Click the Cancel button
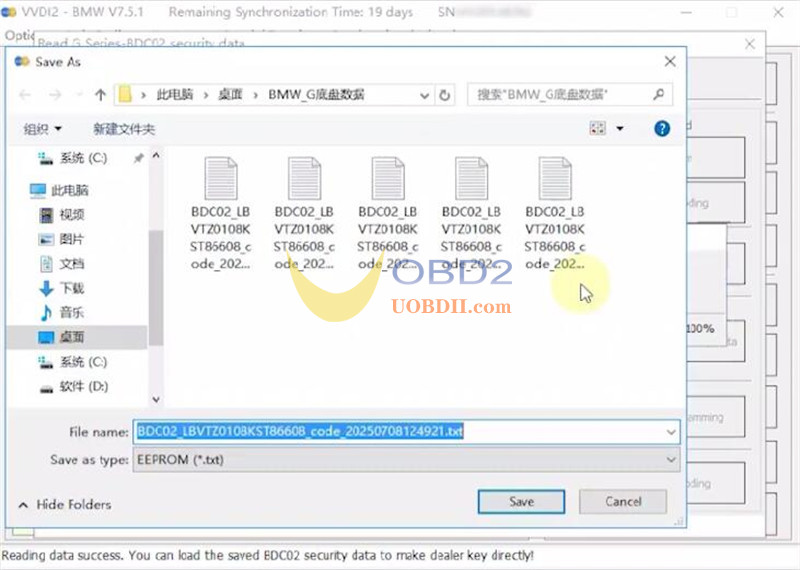 622,502
